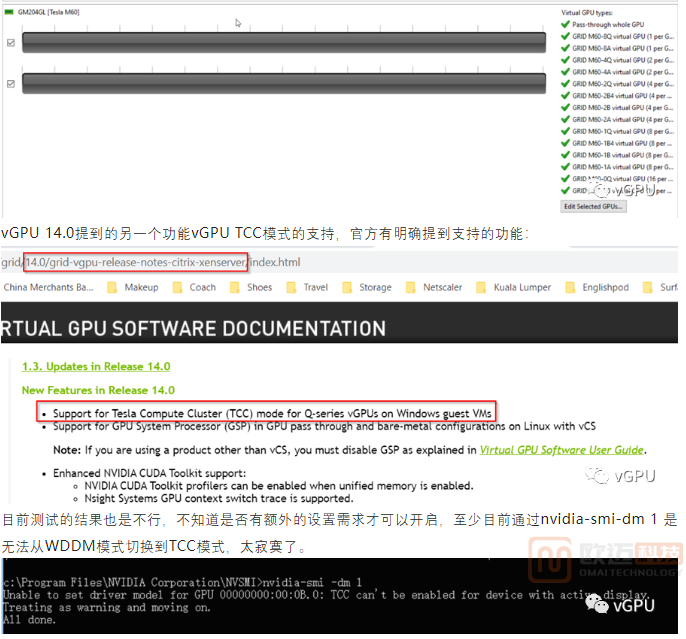Click the 'New Features in Release 14.0' heading
This screenshot has width=686, height=639.
pos(98,390)
